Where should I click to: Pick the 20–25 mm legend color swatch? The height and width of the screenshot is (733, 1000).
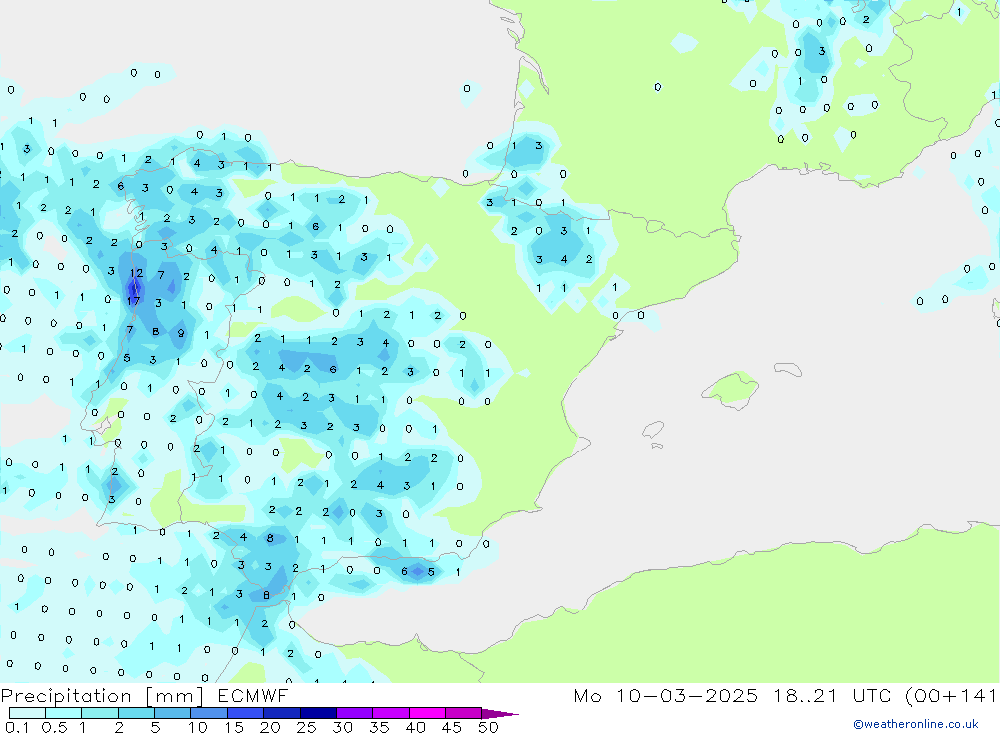281,713
